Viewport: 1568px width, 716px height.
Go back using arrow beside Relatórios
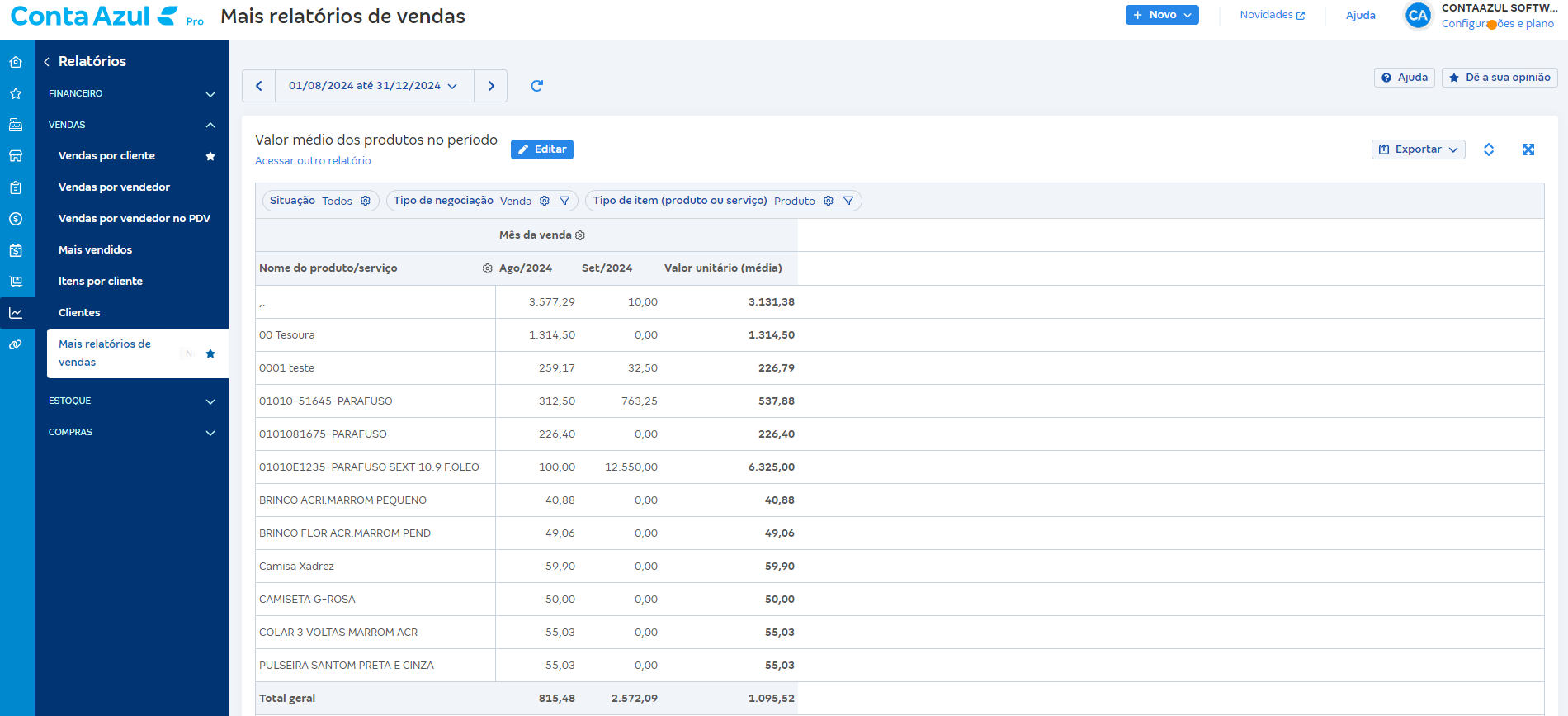47,62
